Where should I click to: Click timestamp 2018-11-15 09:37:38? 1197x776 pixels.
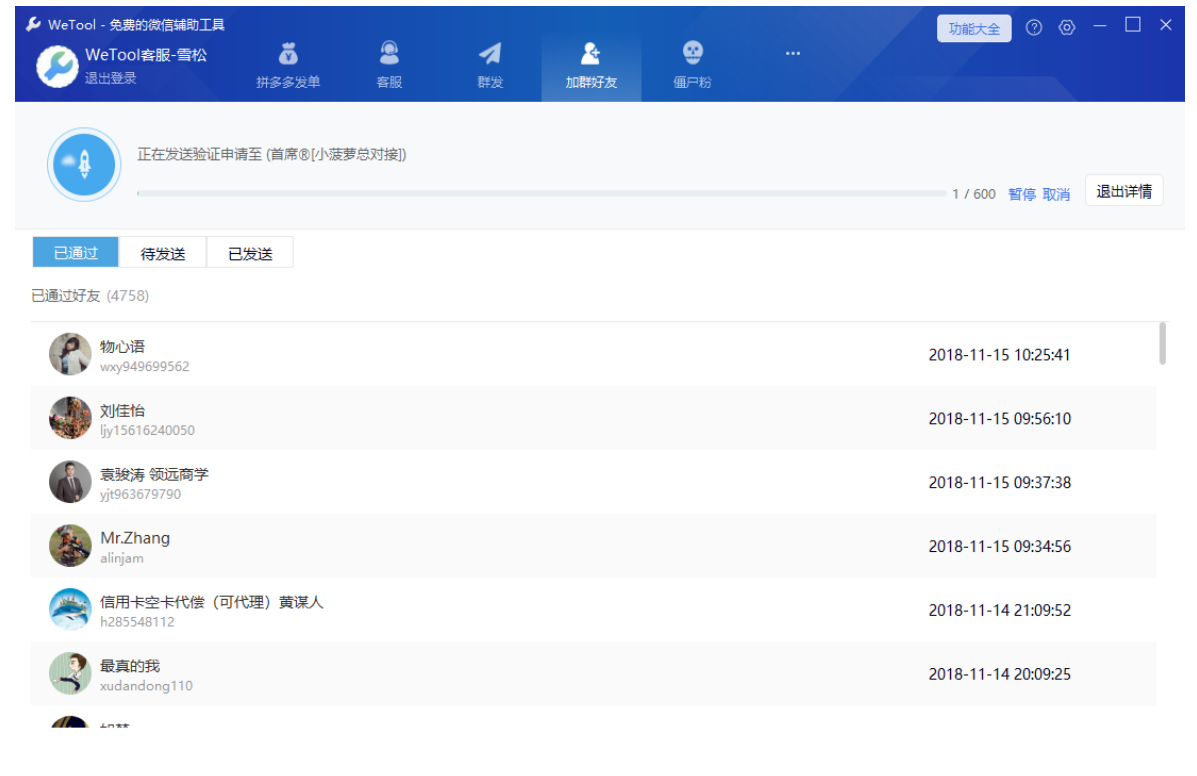999,483
